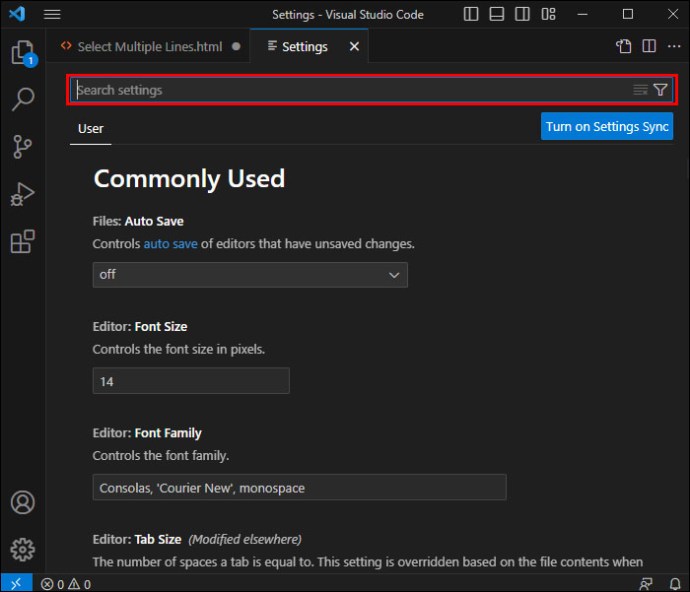The height and width of the screenshot is (592, 690).
Task: Open the Run and Debug view
Action: (22, 194)
